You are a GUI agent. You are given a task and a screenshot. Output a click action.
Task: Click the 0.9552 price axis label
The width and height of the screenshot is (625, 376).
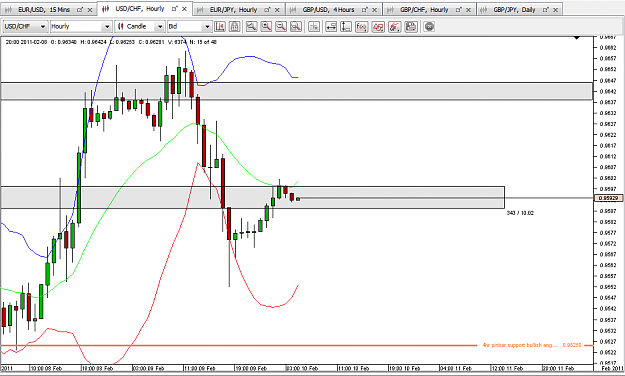tap(608, 287)
